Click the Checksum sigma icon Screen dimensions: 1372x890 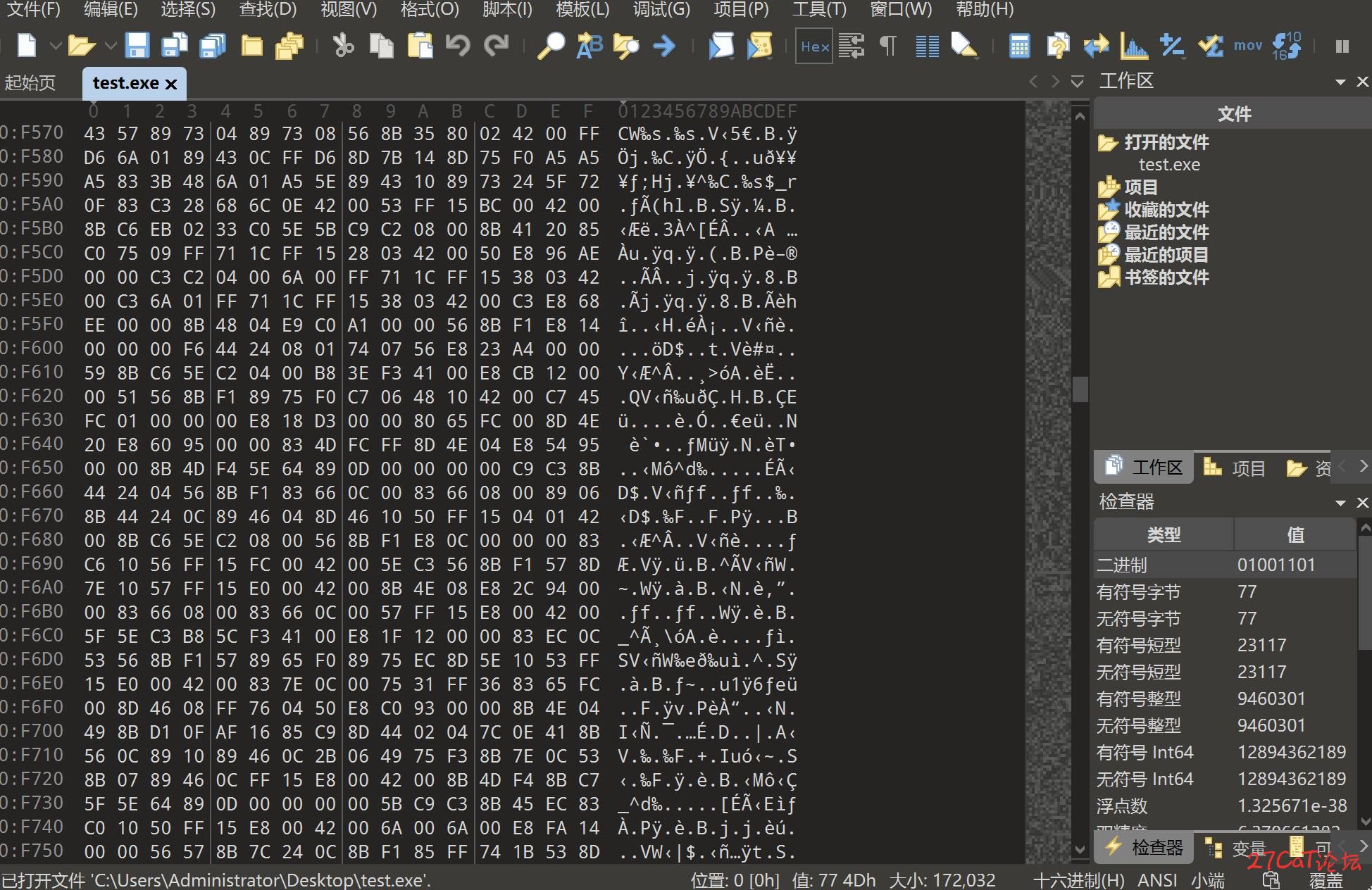1211,46
